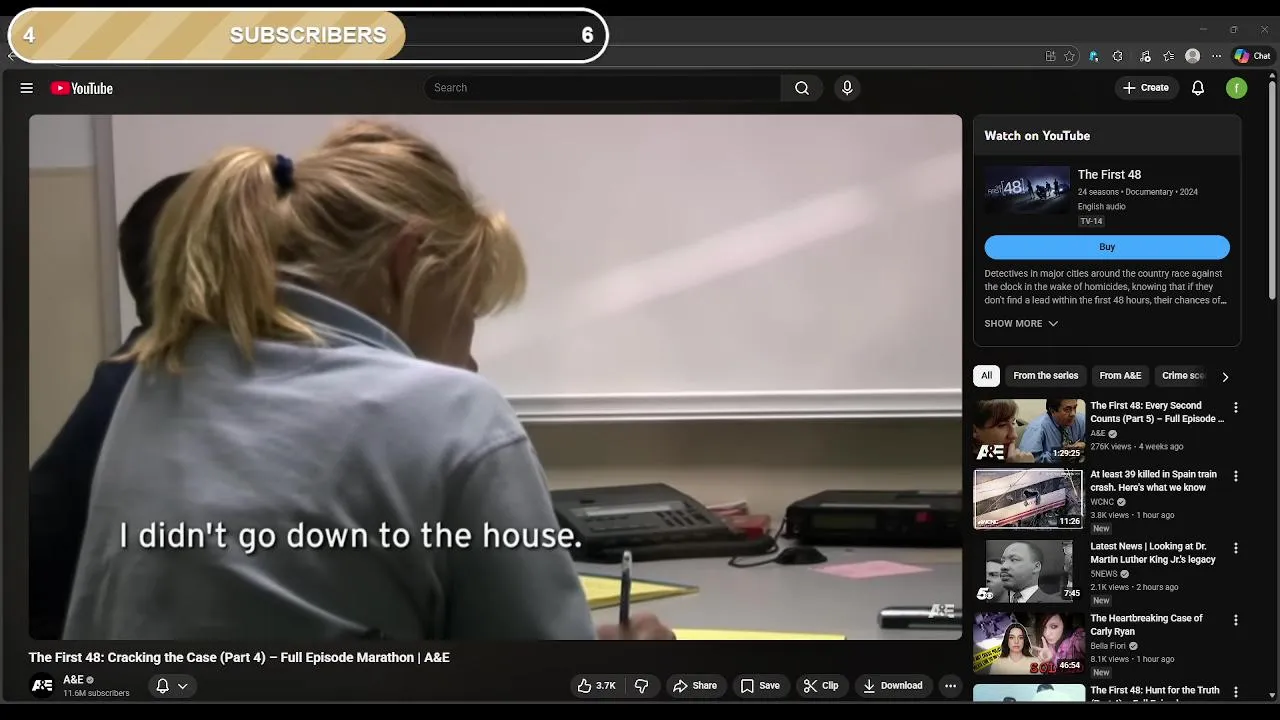Open the YouTube guide hamburger menu
1280x720 pixels.
click(x=27, y=88)
